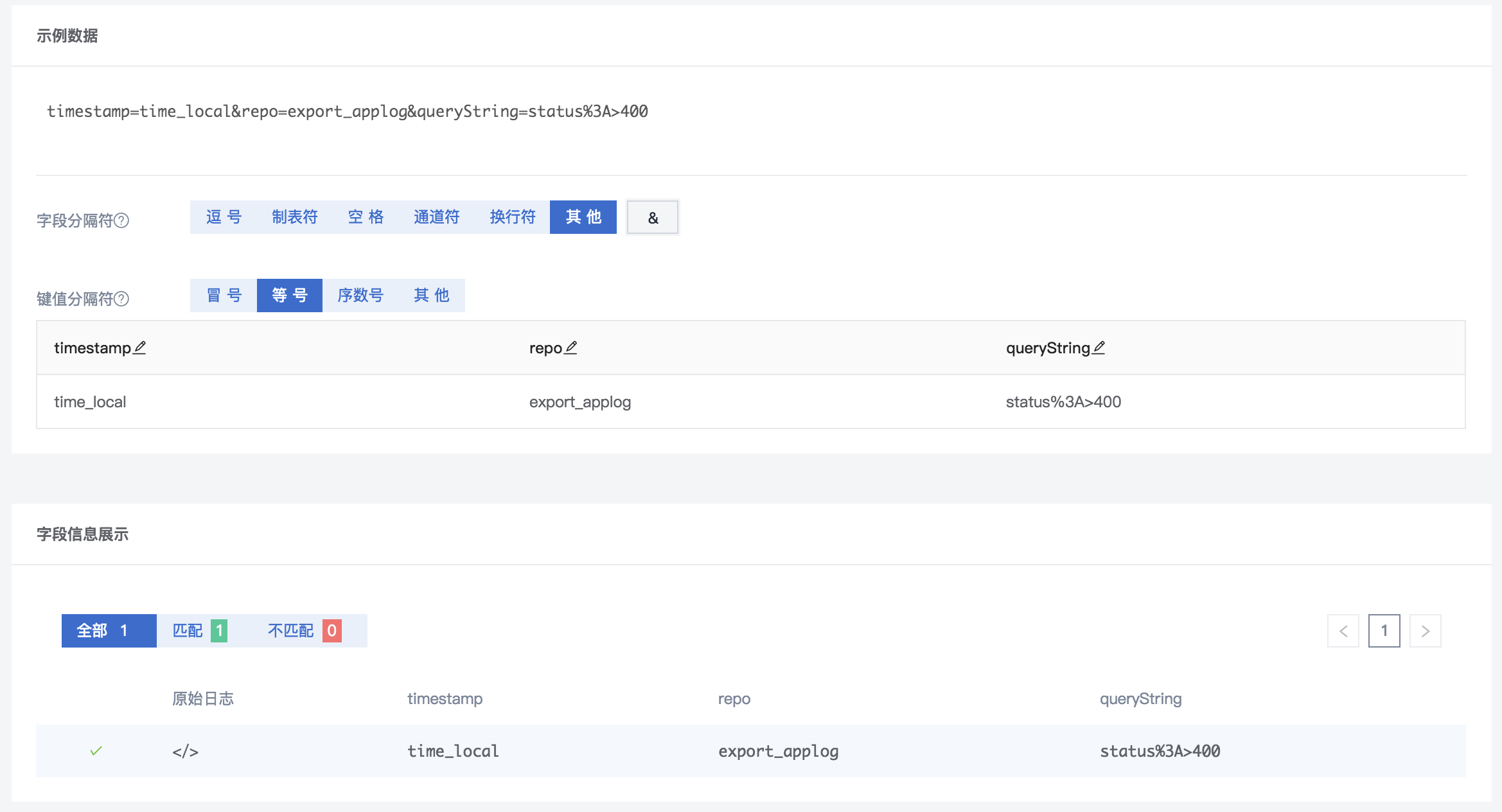
Task: Select 换行符 as field separator
Action: tap(512, 217)
